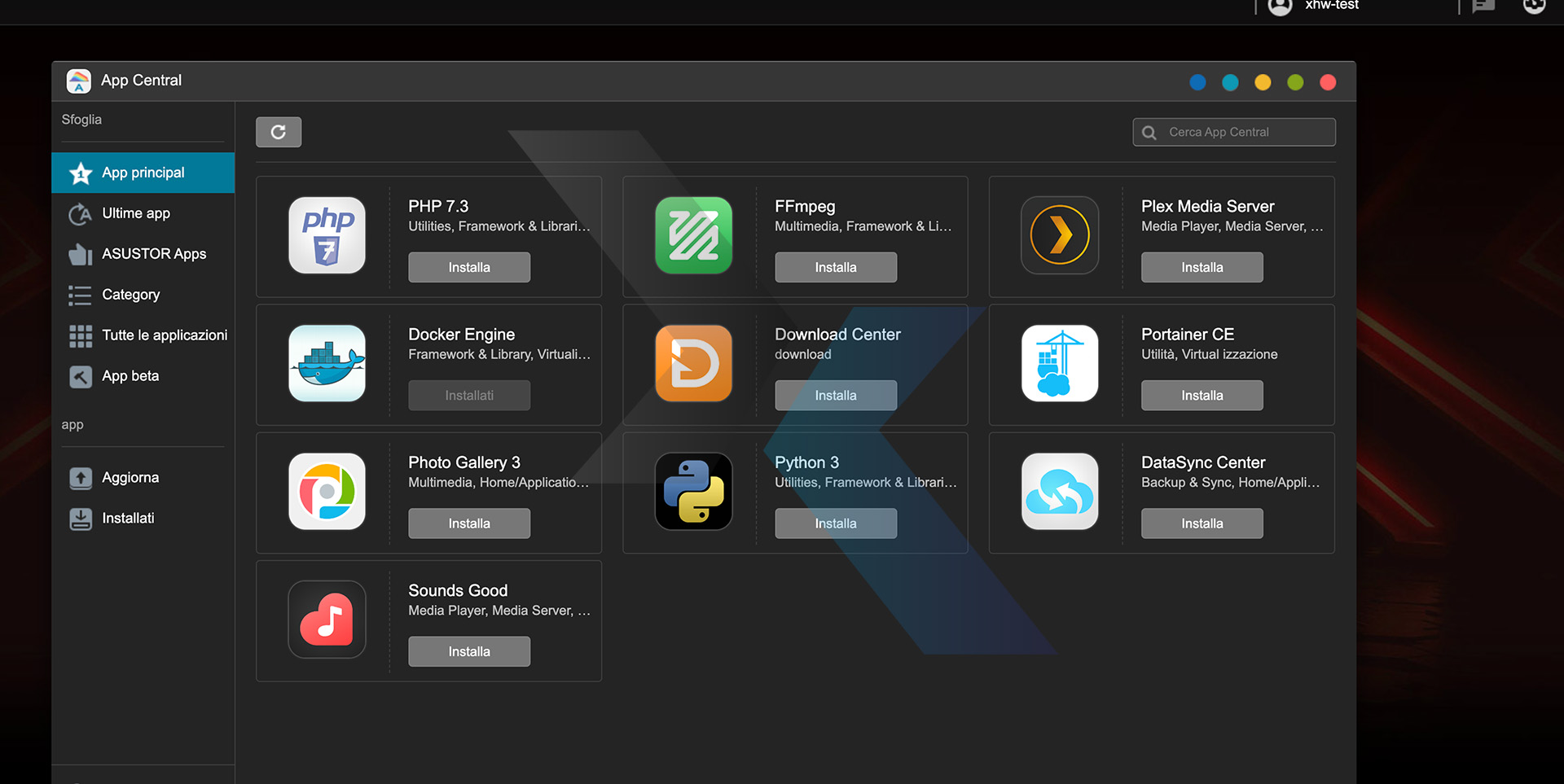This screenshot has width=1564, height=784.
Task: Open the chat message icon in top bar
Action: tap(1483, 7)
